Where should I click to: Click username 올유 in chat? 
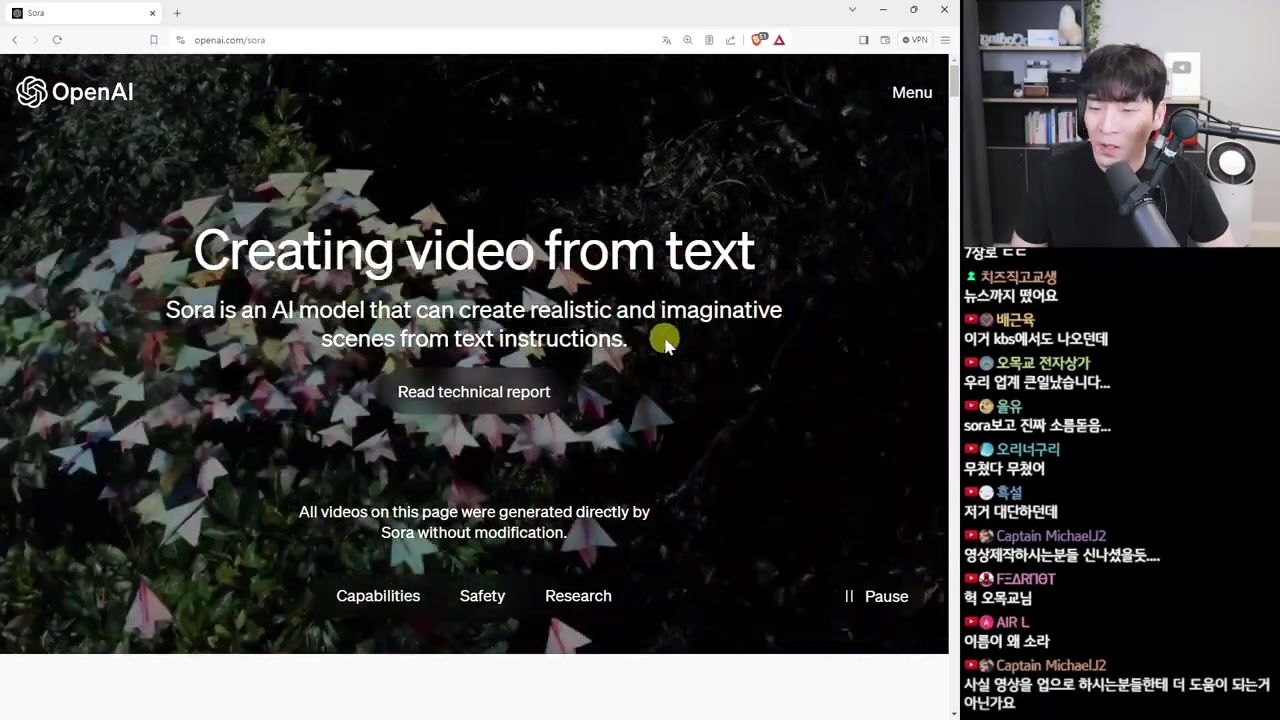click(1009, 406)
